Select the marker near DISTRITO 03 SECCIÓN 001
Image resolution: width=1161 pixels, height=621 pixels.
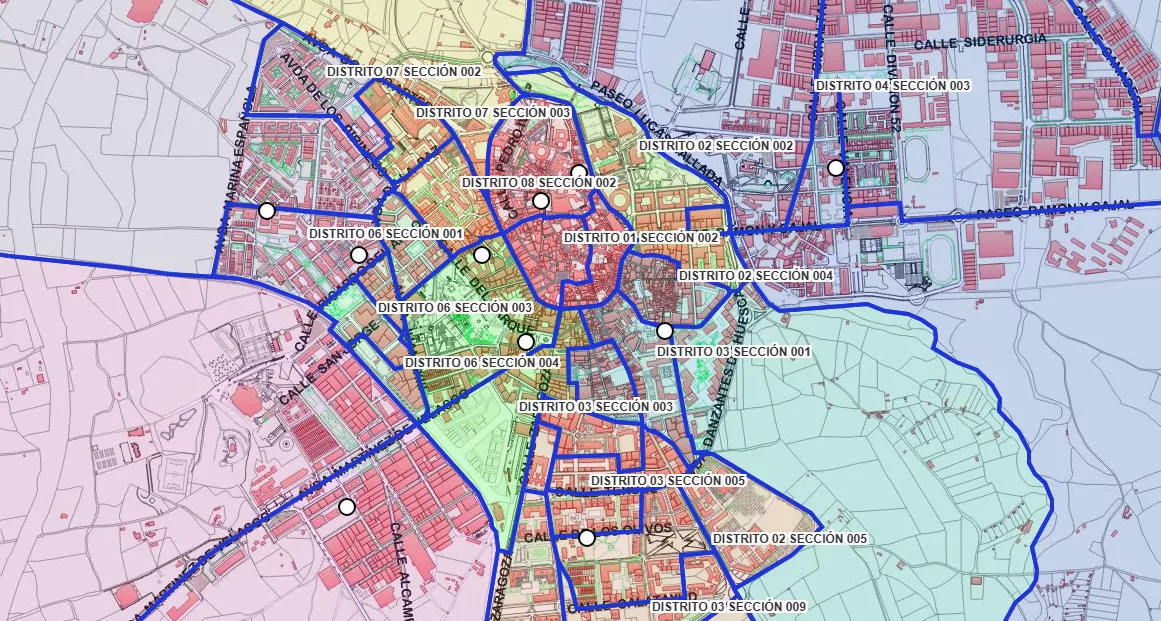(x=663, y=330)
